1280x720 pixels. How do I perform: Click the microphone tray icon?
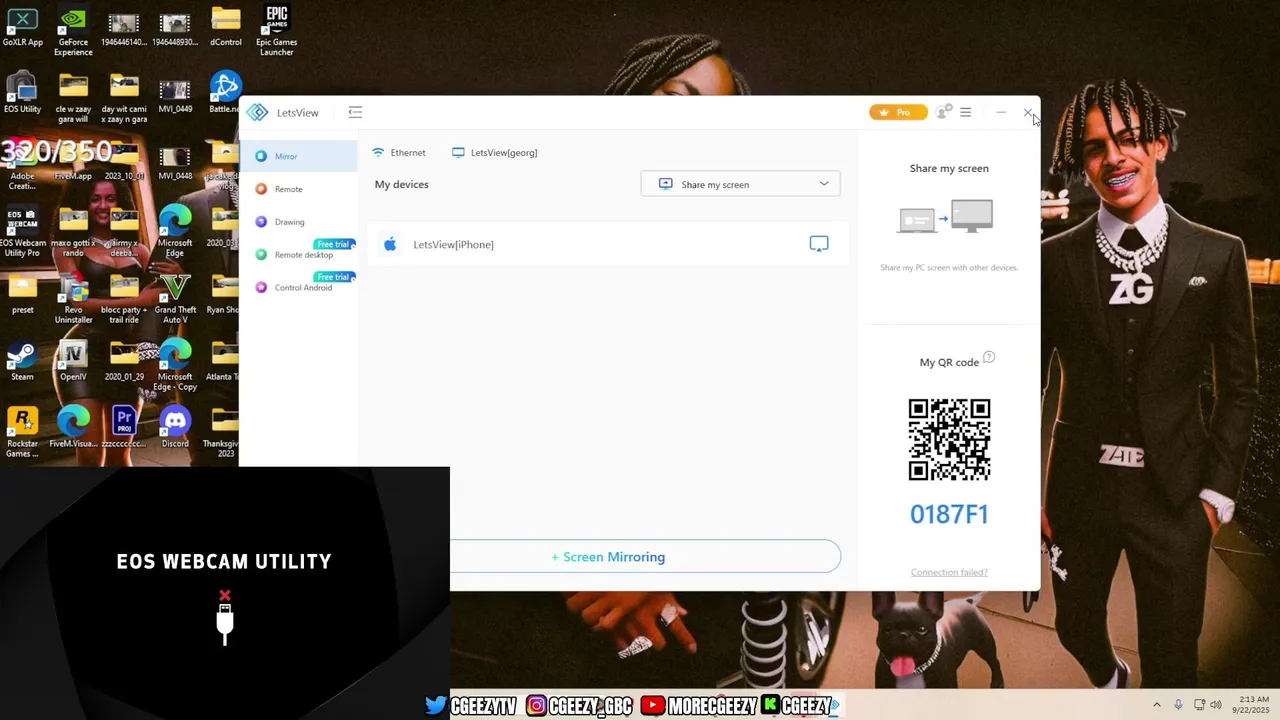[1179, 705]
